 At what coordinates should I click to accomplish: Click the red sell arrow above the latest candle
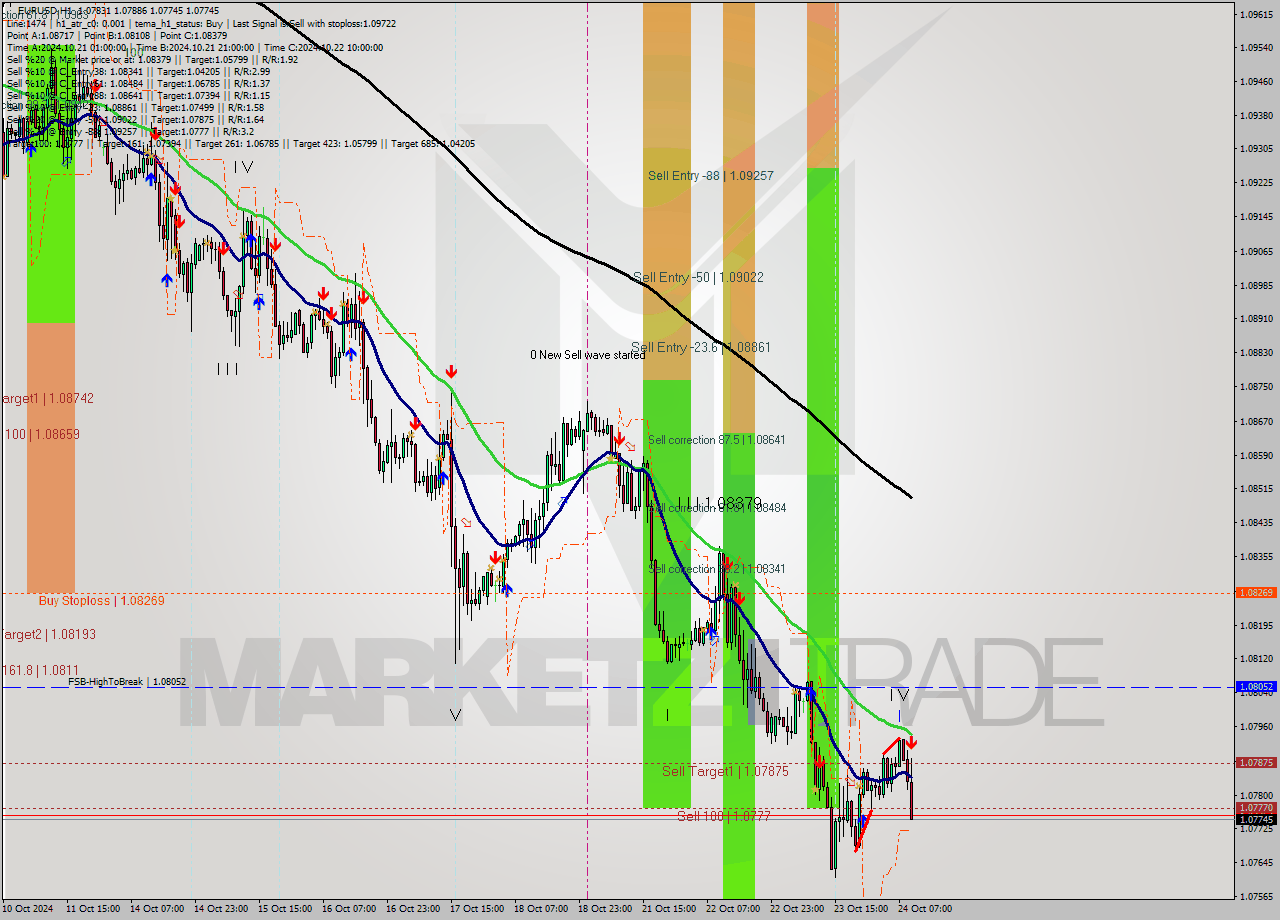[911, 742]
